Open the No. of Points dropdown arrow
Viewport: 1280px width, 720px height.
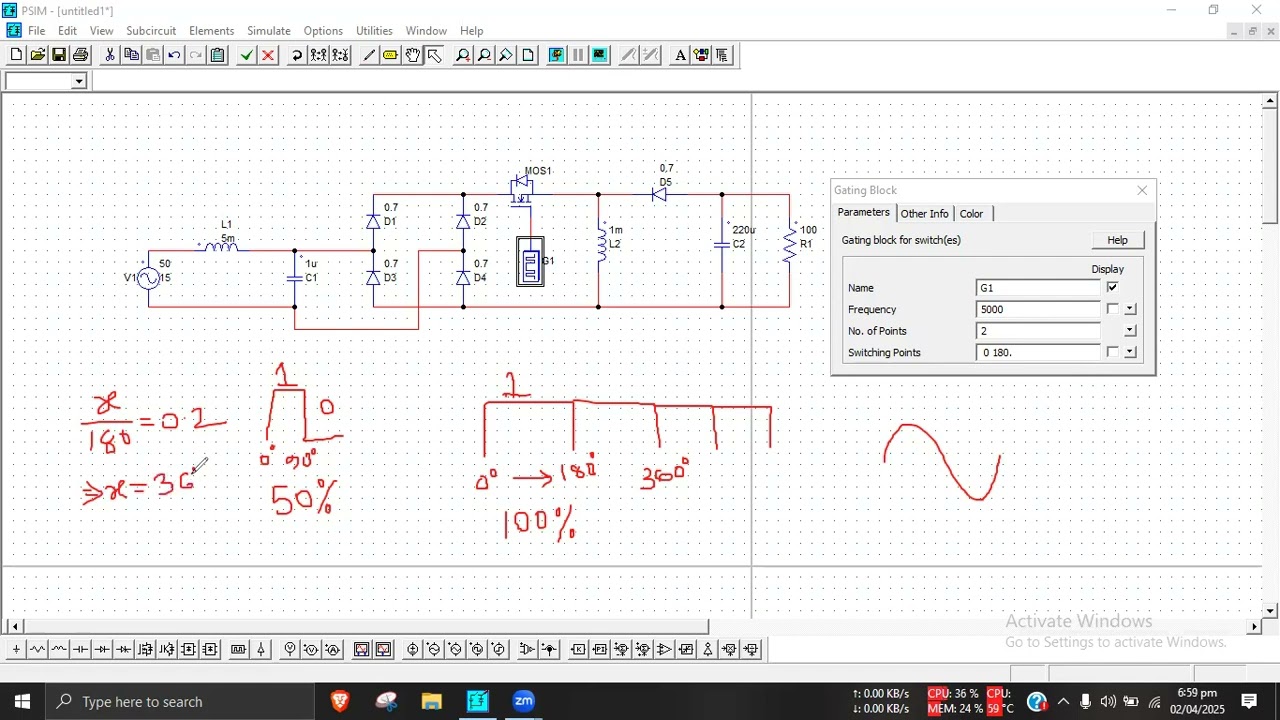coord(1130,331)
